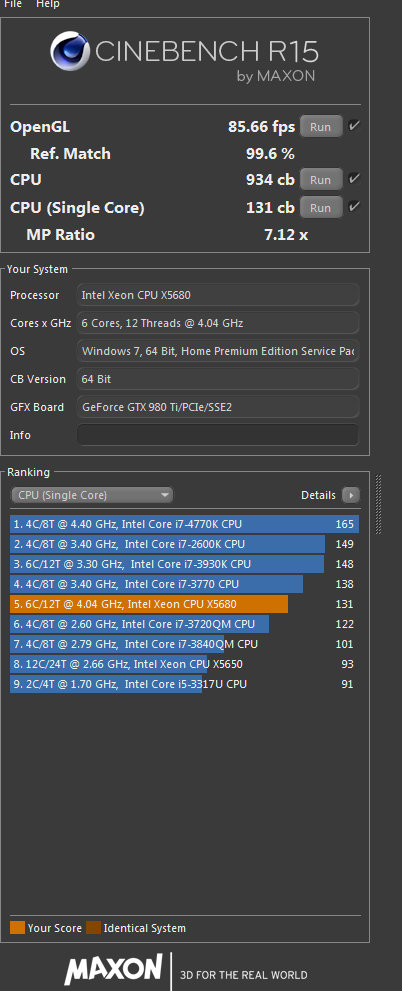
Task: Select ranking row Intel Core i7-2600K CPU
Action: click(185, 544)
